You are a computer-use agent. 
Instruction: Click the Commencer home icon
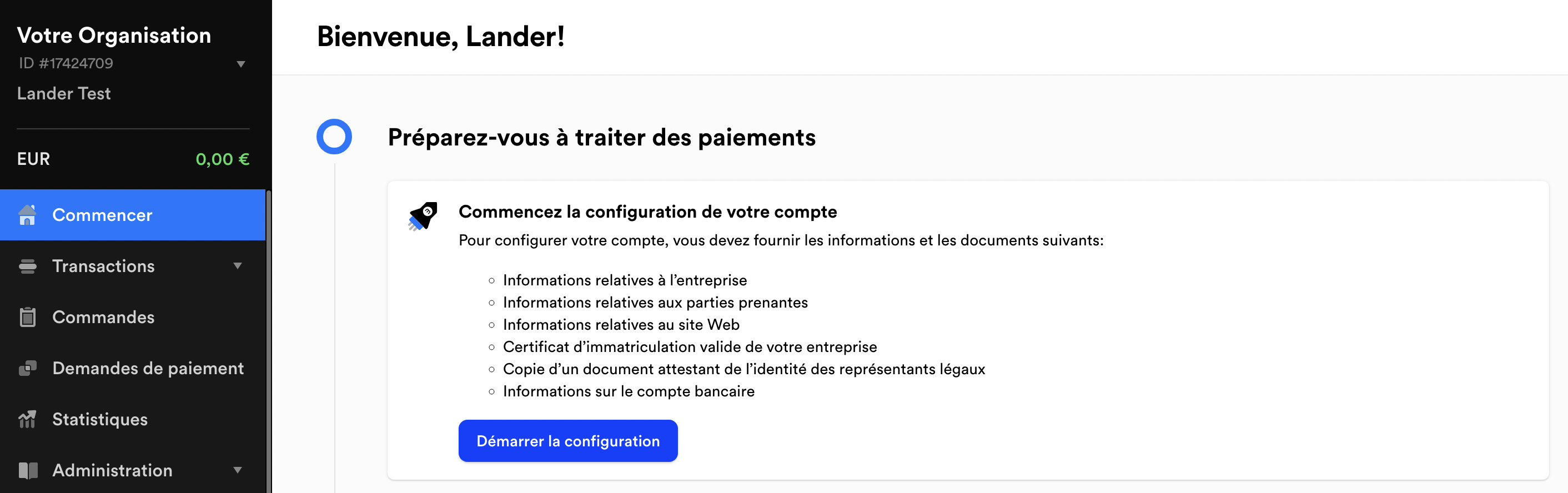tap(27, 215)
